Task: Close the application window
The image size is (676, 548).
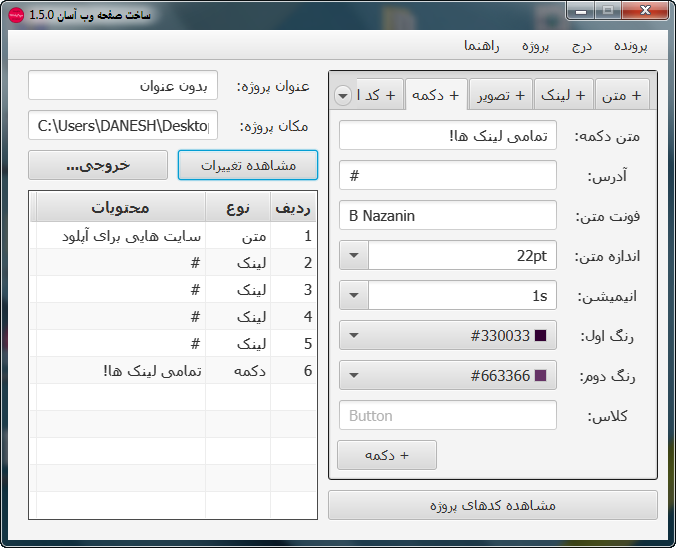Action: tap(645, 10)
